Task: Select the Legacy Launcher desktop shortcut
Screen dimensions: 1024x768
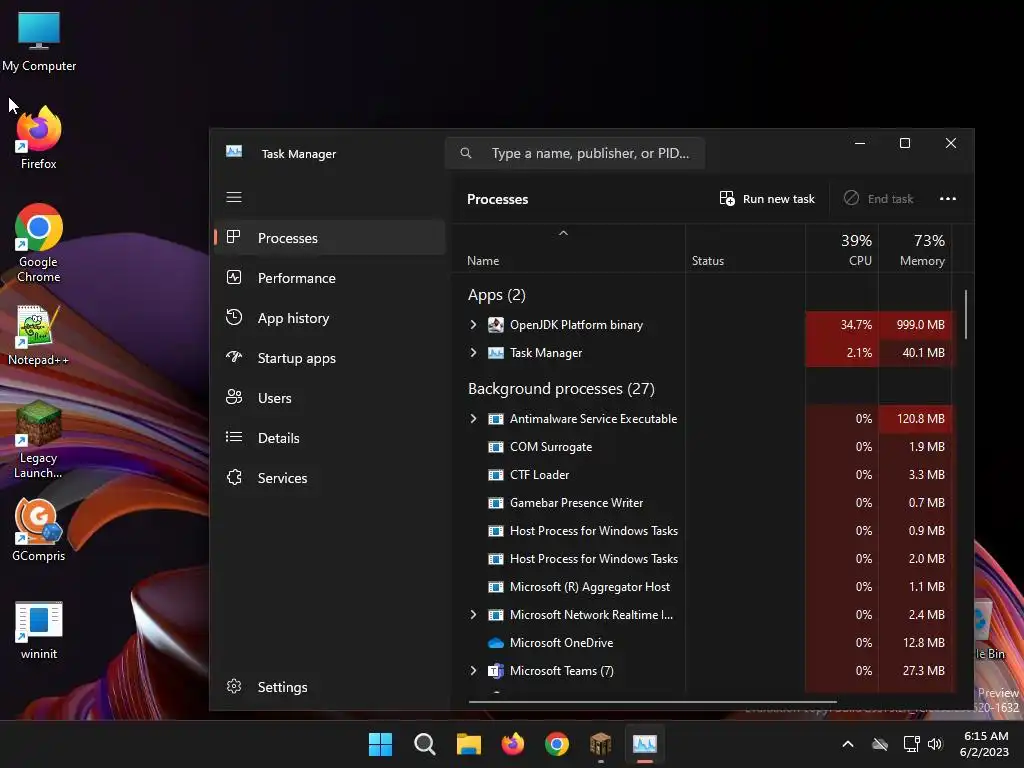Action: pos(39,440)
